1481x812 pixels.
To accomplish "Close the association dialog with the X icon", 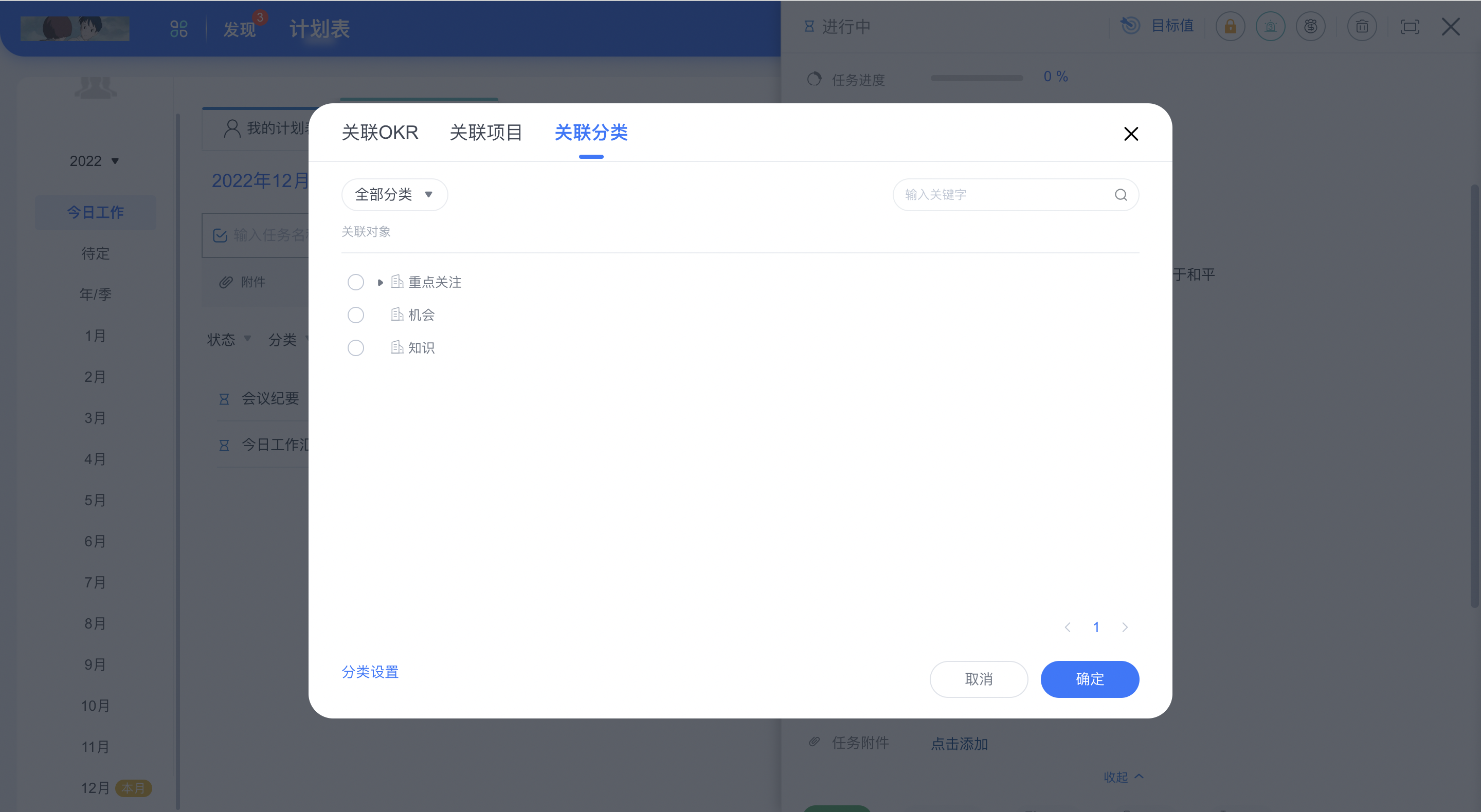I will pyautogui.click(x=1130, y=134).
